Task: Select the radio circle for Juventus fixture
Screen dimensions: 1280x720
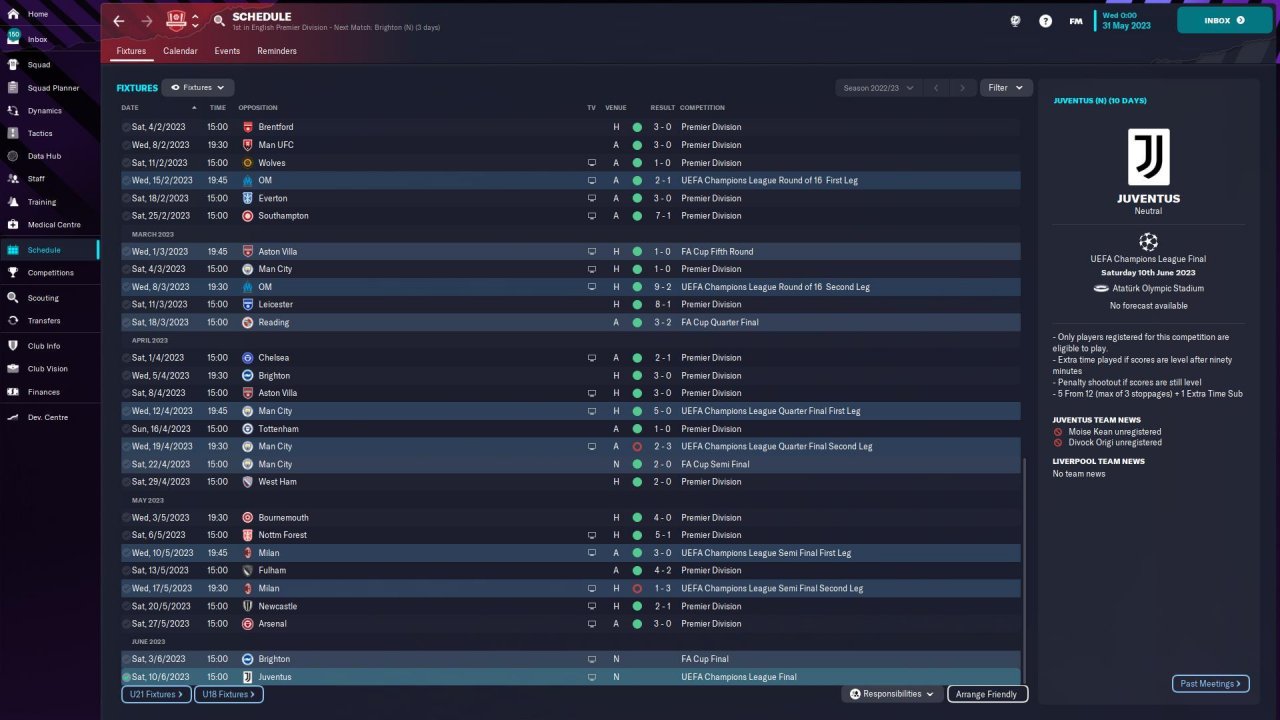Action: tap(126, 677)
